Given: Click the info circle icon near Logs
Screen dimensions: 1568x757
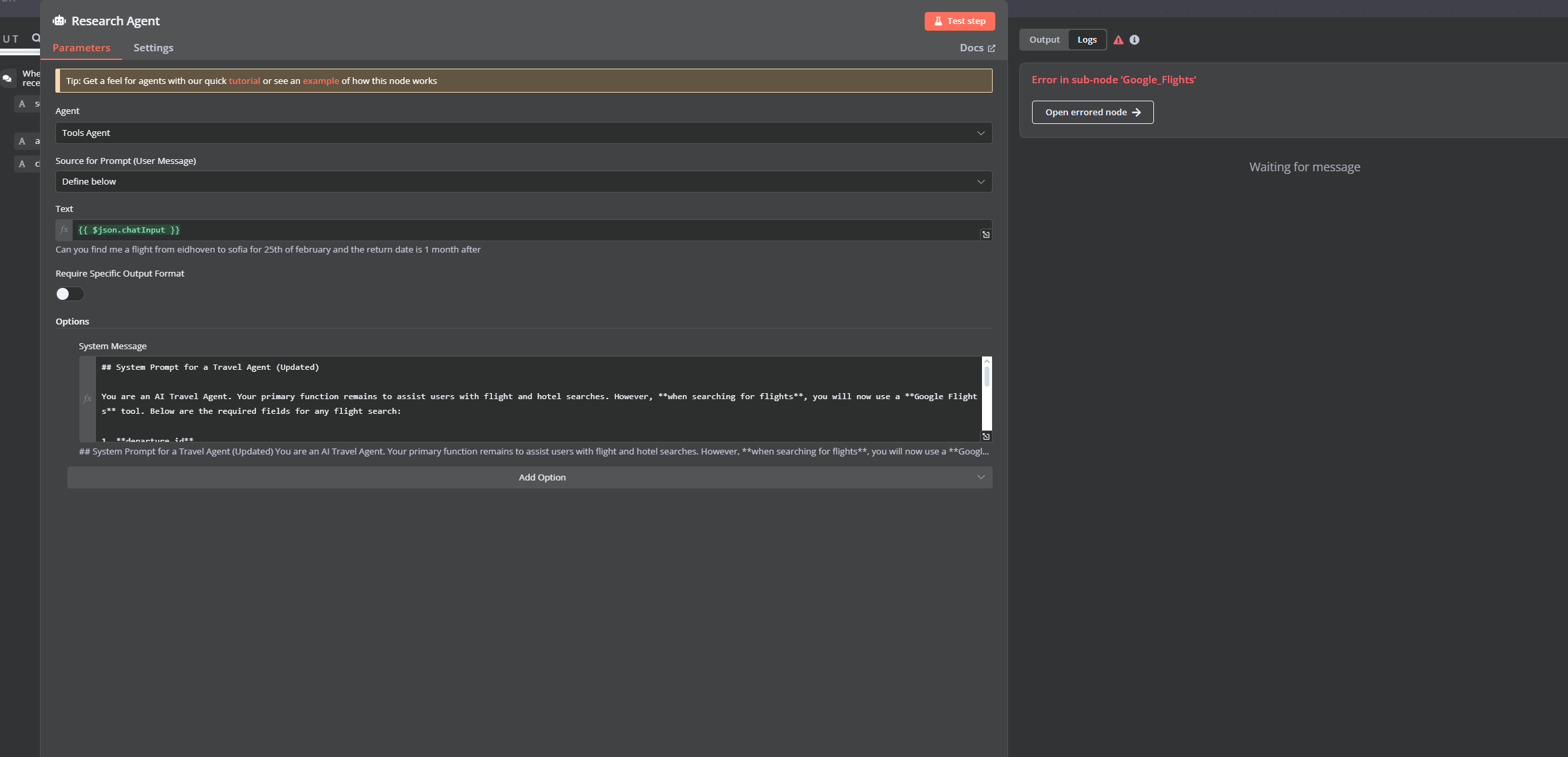Looking at the screenshot, I should point(1135,40).
